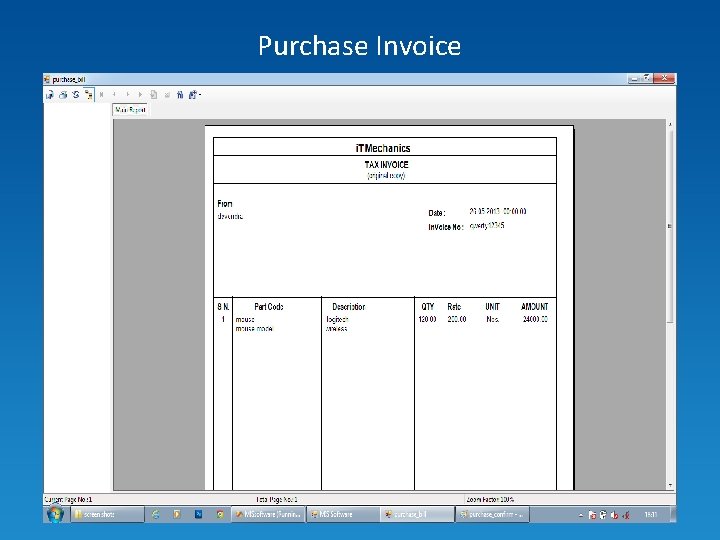Click the Print Report icon

coord(63,95)
